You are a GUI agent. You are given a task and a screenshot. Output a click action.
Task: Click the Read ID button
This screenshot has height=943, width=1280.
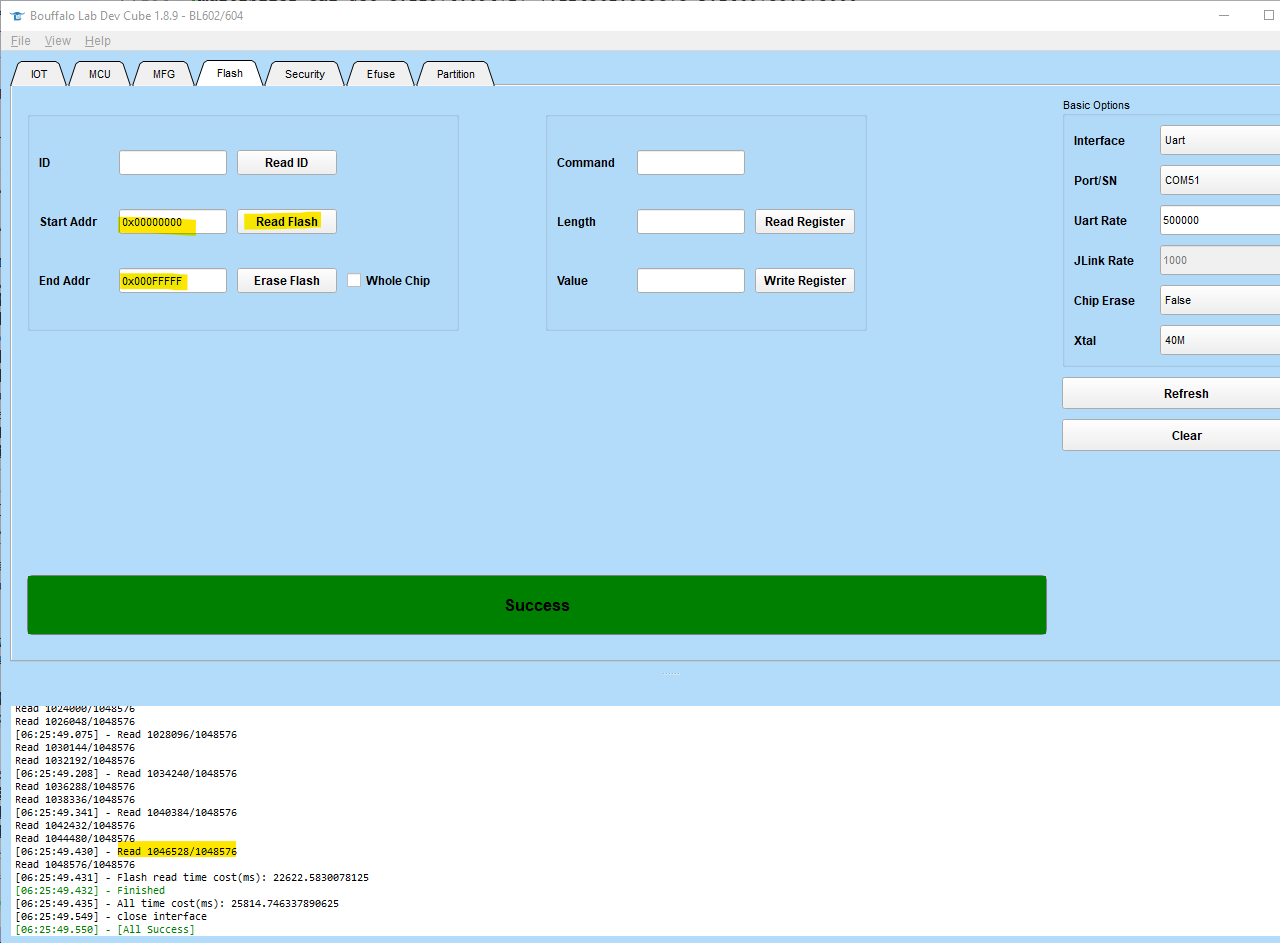point(287,163)
